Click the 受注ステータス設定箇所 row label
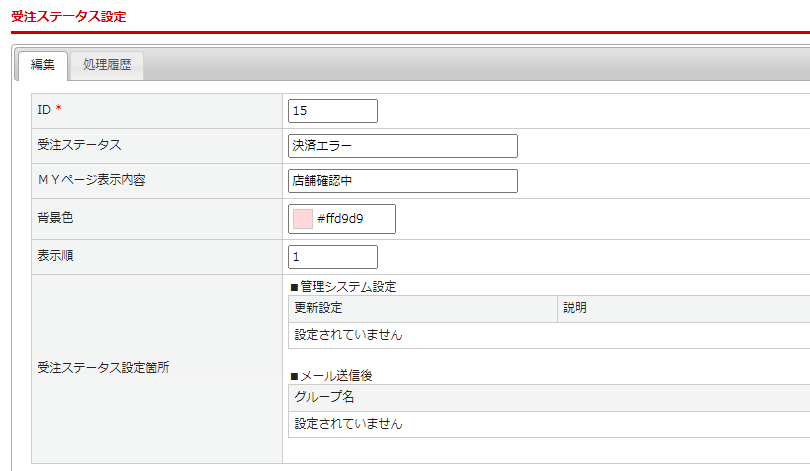810x471 pixels. (103, 367)
